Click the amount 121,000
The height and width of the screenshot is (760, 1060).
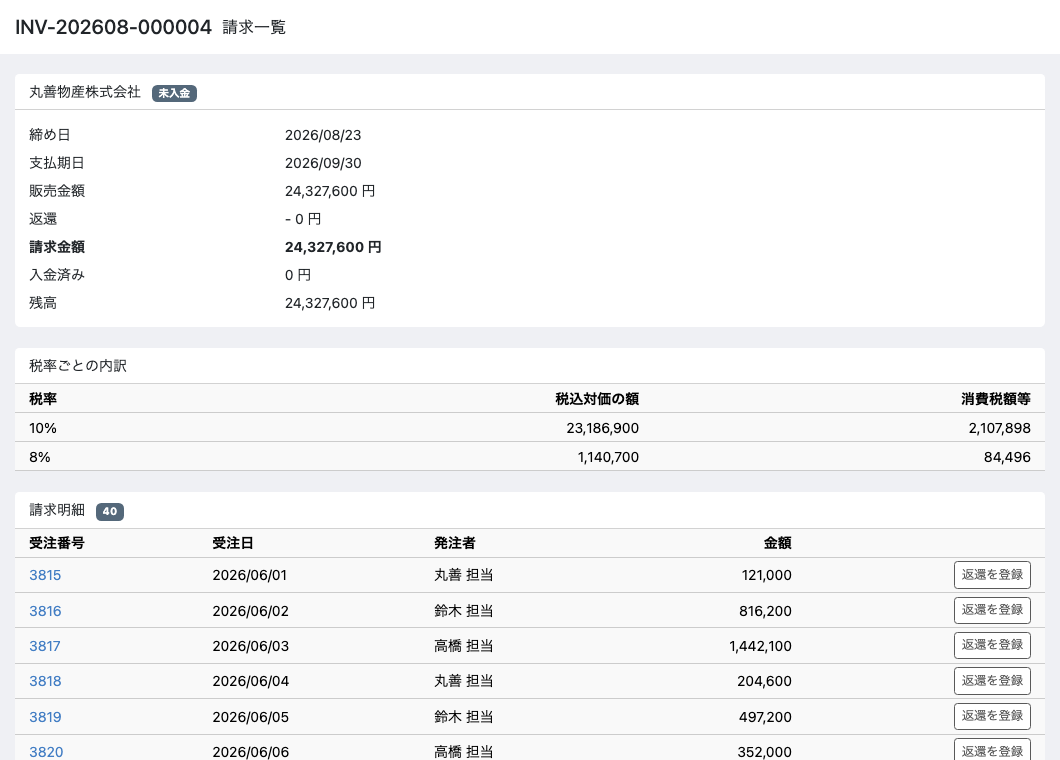767,575
